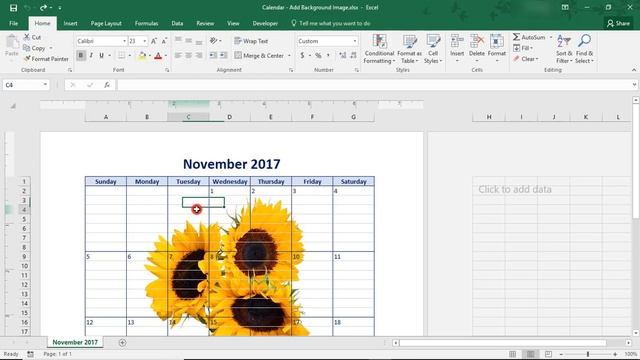Open the Borders dropdown arrow
Screen dimensions: 640x360
[x=129, y=55]
